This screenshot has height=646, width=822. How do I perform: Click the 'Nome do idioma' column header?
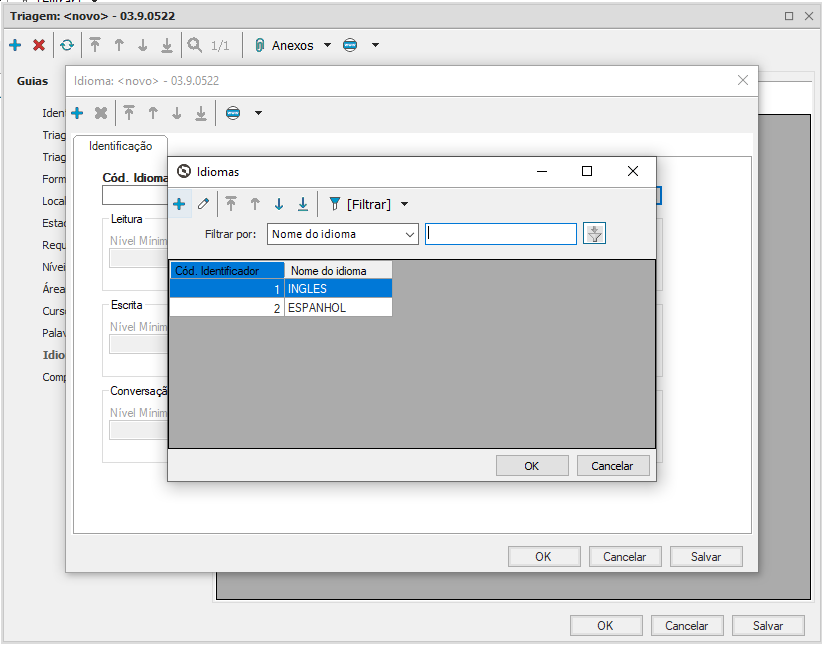pyautogui.click(x=338, y=270)
